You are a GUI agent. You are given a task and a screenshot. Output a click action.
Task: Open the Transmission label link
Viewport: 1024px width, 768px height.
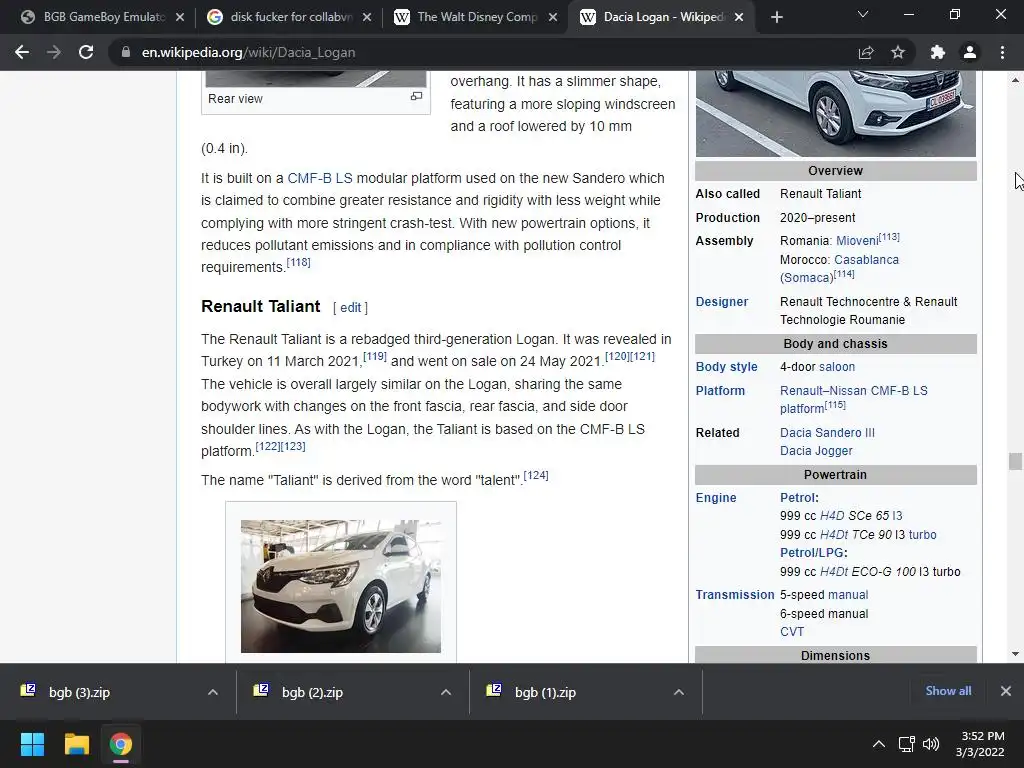click(x=735, y=595)
